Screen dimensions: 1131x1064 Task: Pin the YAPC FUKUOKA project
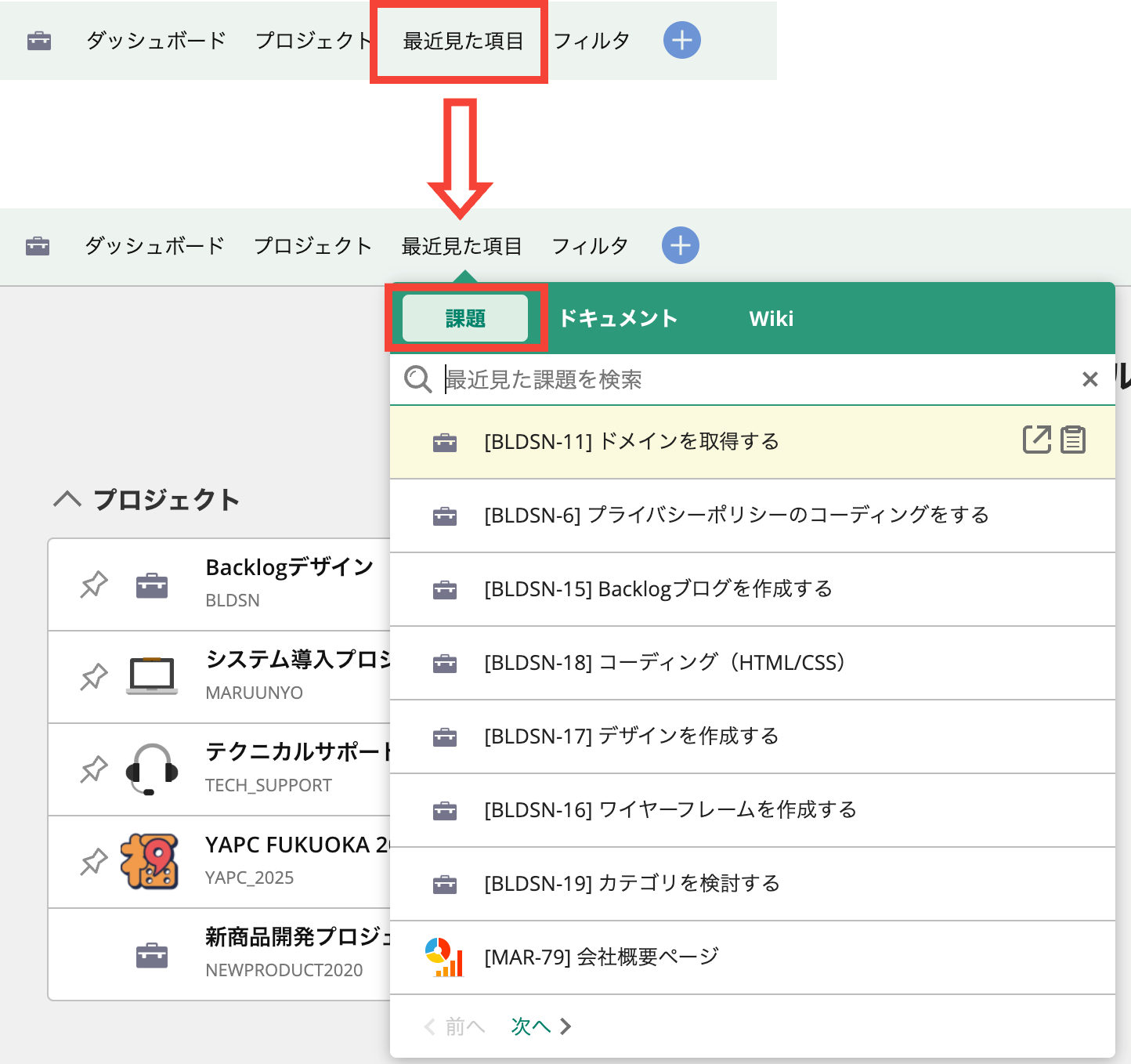[x=94, y=862]
